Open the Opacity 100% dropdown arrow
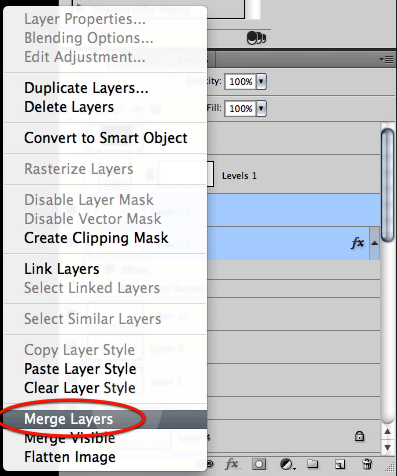Image resolution: width=397 pixels, height=476 pixels. point(261,81)
